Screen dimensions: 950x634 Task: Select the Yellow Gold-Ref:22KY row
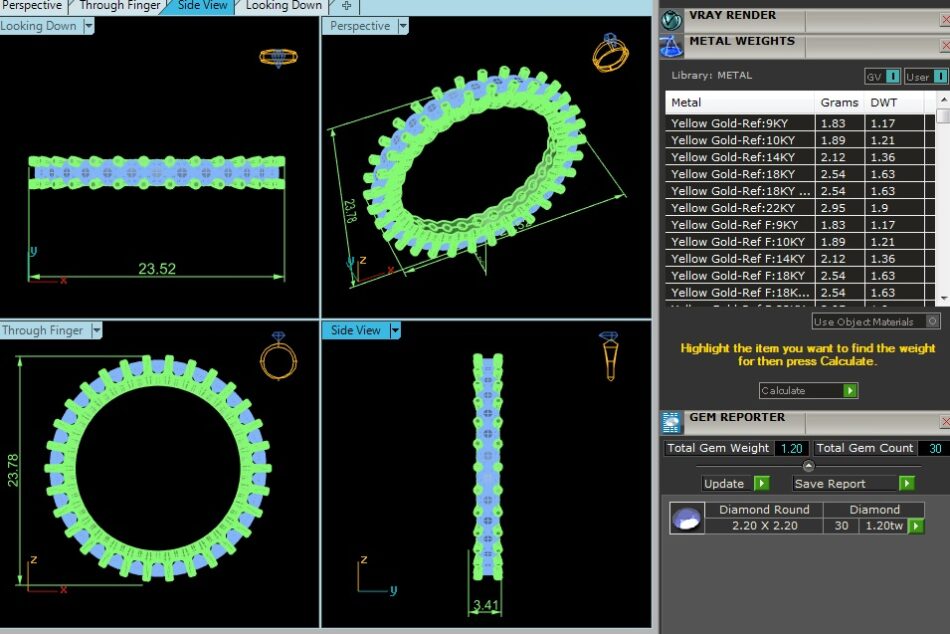click(x=800, y=208)
